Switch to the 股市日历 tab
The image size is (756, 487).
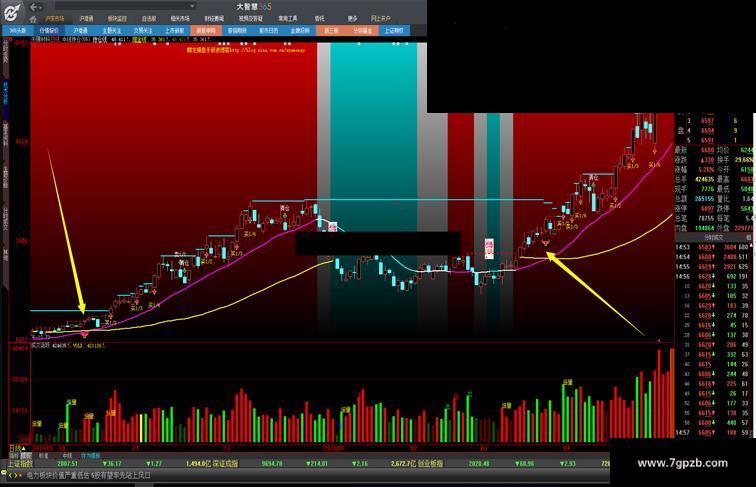point(269,30)
